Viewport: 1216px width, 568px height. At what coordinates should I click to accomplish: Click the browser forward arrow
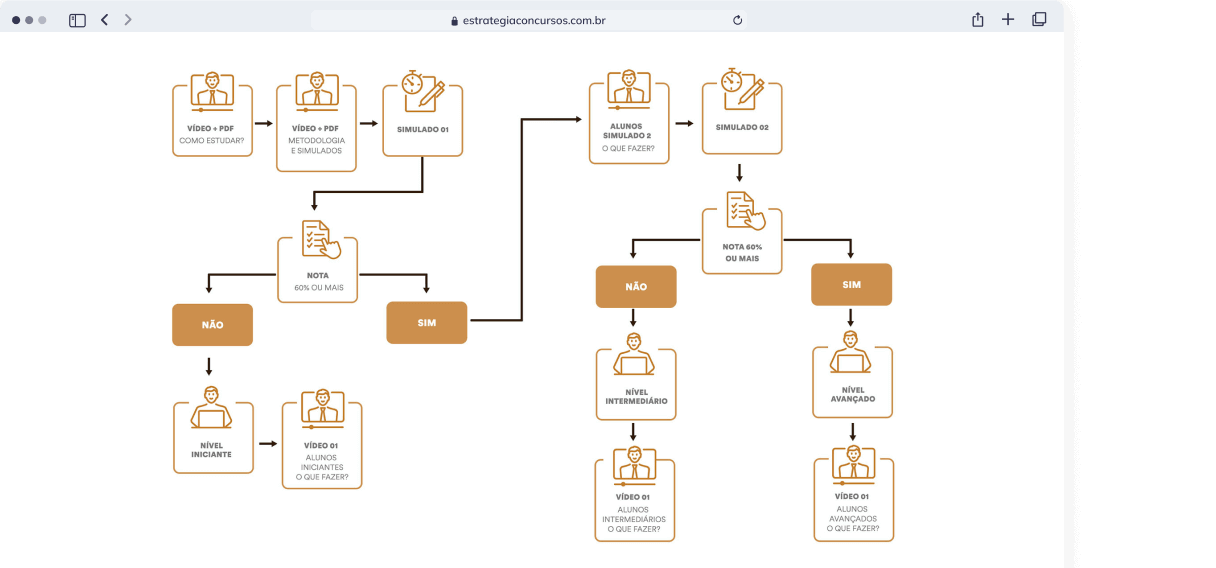[x=128, y=20]
